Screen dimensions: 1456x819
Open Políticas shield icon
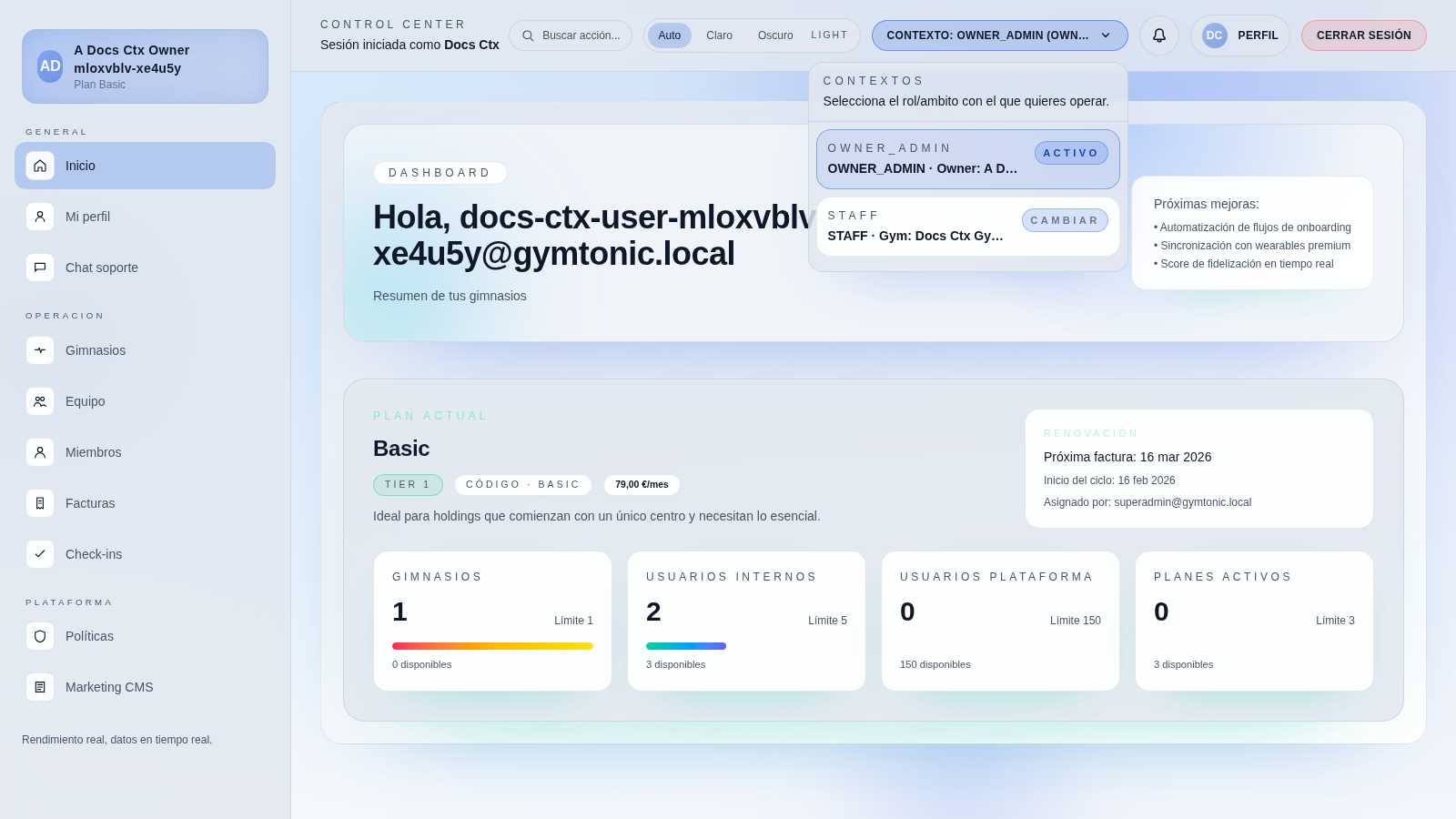point(40,636)
